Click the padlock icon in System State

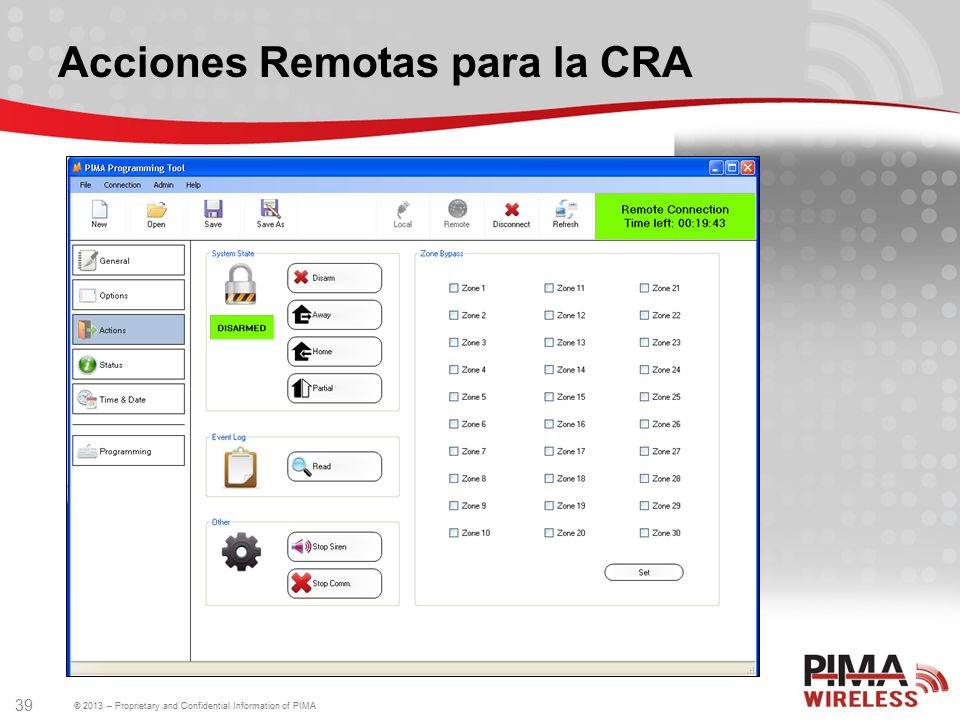241,284
